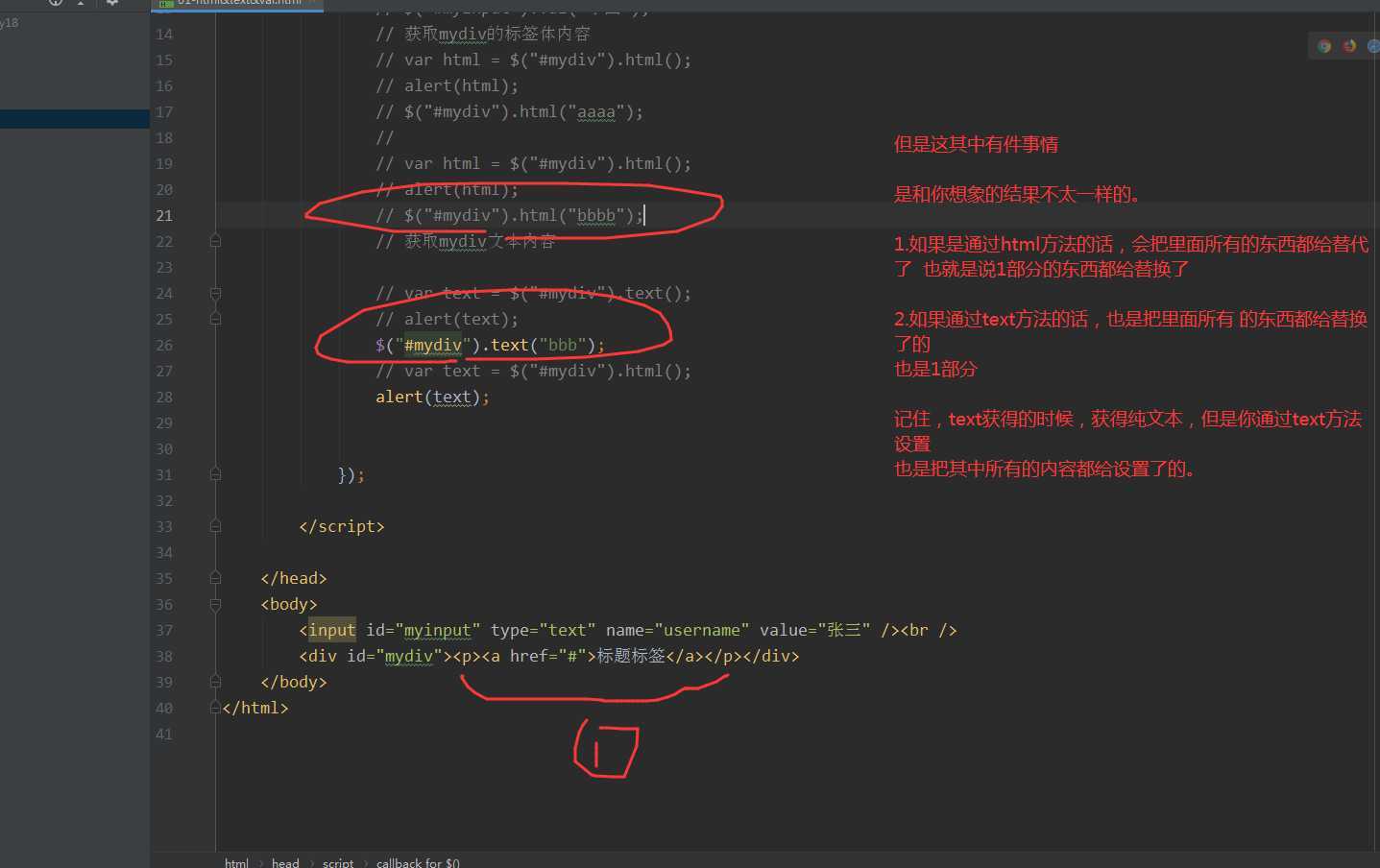Click commented var text line 27
The width and height of the screenshot is (1380, 868).
(533, 371)
